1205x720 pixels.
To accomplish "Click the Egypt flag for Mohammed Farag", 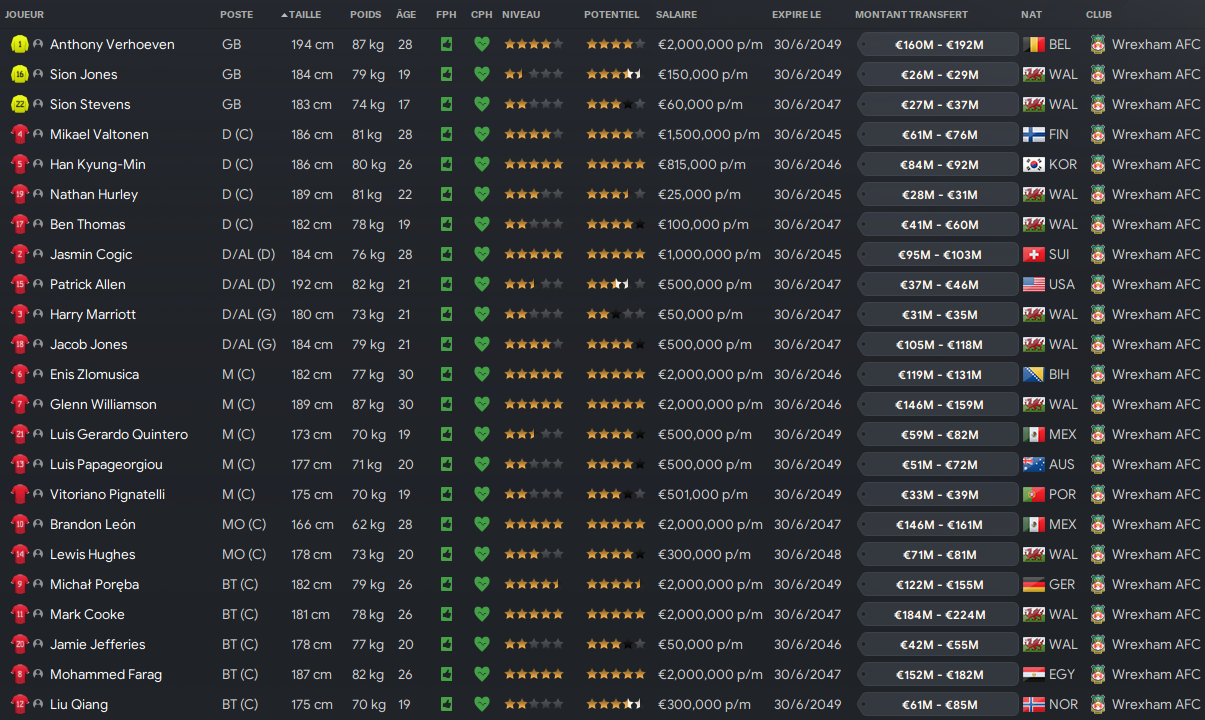I will [x=1034, y=674].
